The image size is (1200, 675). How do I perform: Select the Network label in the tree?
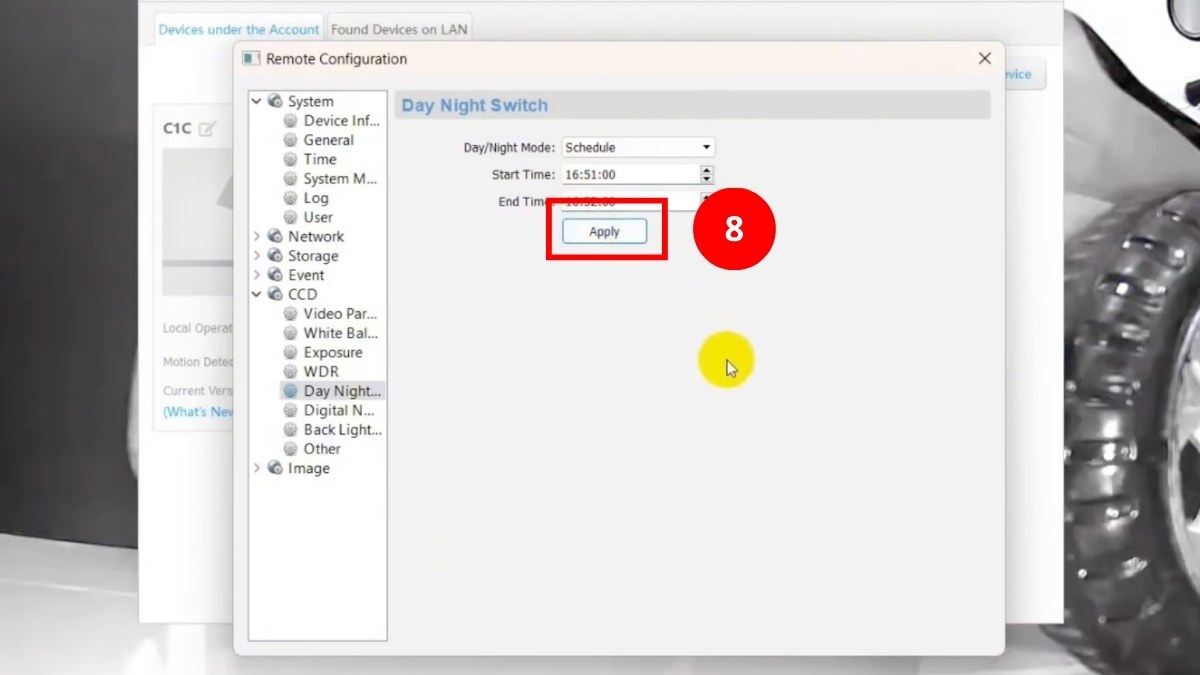coord(316,237)
